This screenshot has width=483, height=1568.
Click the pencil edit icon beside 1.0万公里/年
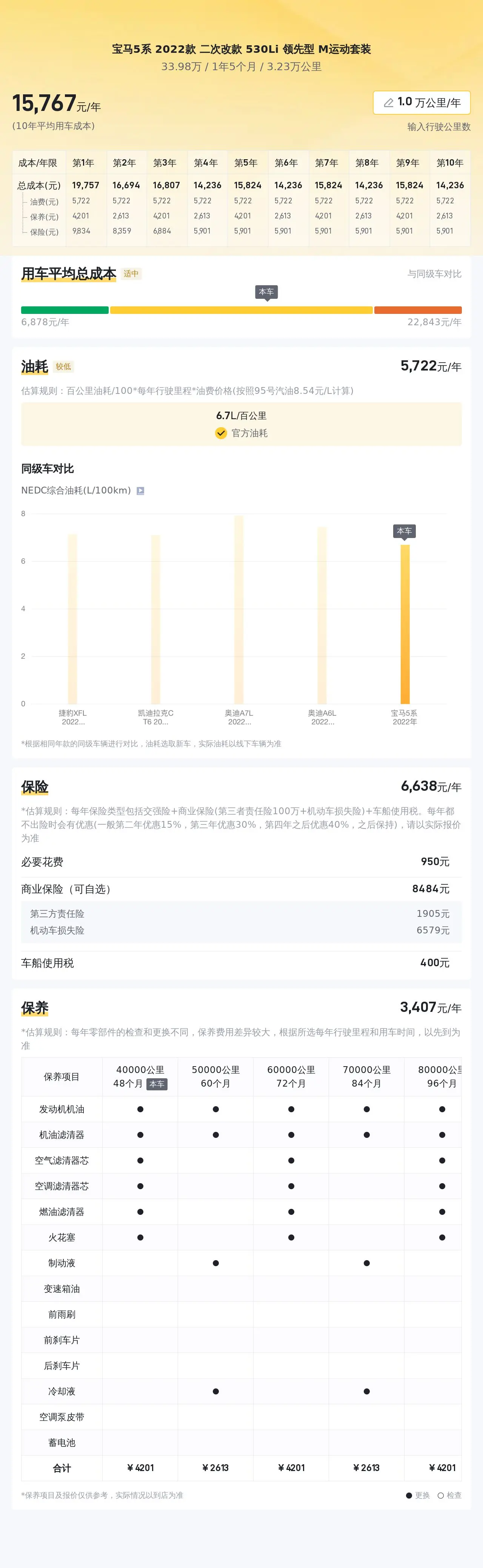click(x=389, y=102)
